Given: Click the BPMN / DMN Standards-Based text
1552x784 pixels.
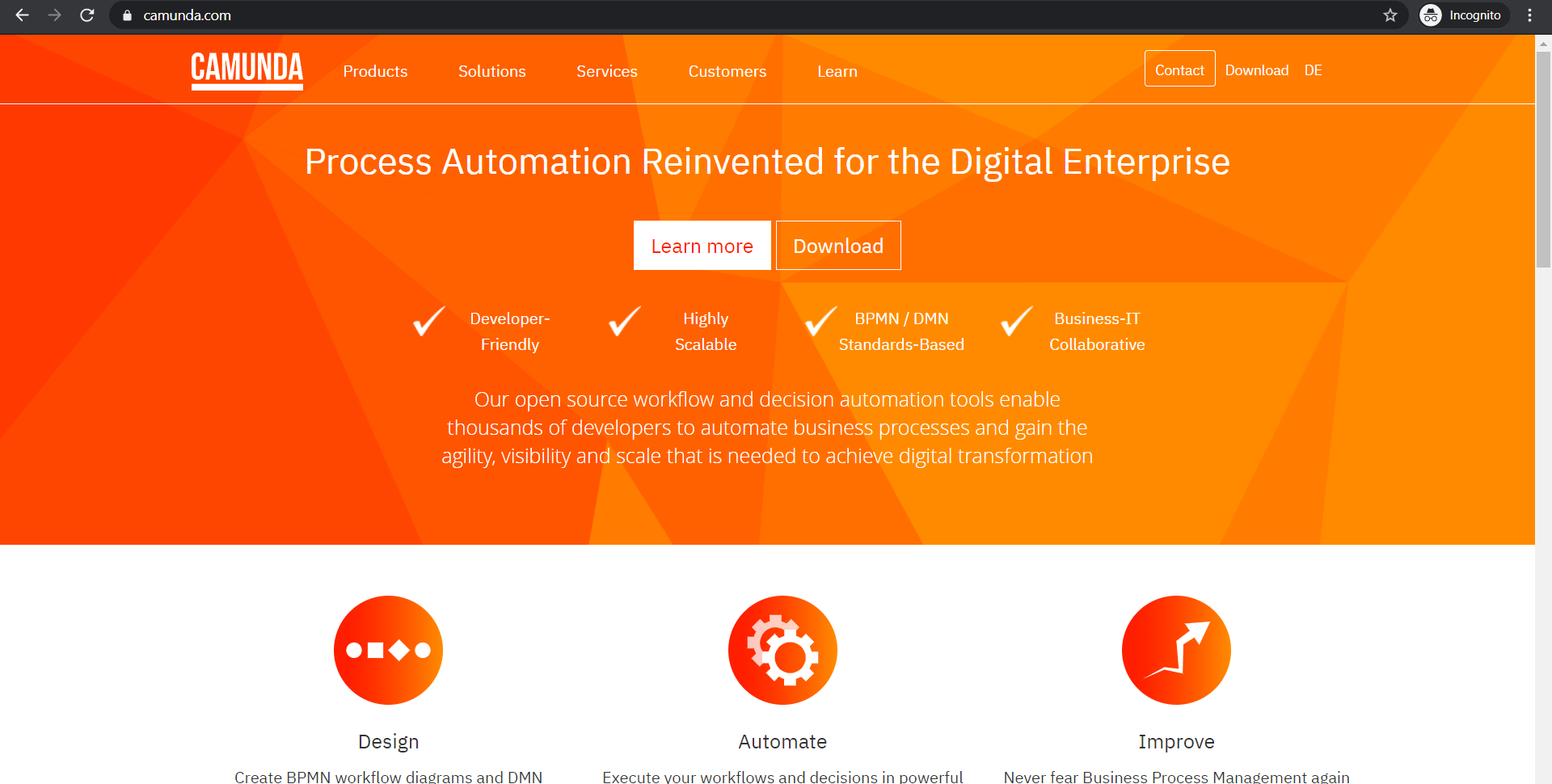Looking at the screenshot, I should (x=901, y=331).
